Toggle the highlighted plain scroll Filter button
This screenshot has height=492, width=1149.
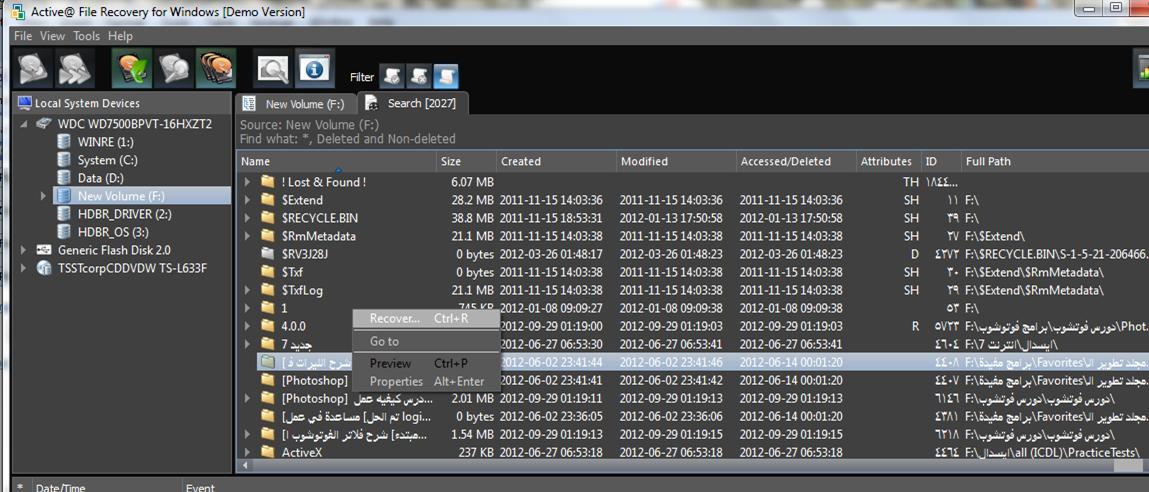445,76
